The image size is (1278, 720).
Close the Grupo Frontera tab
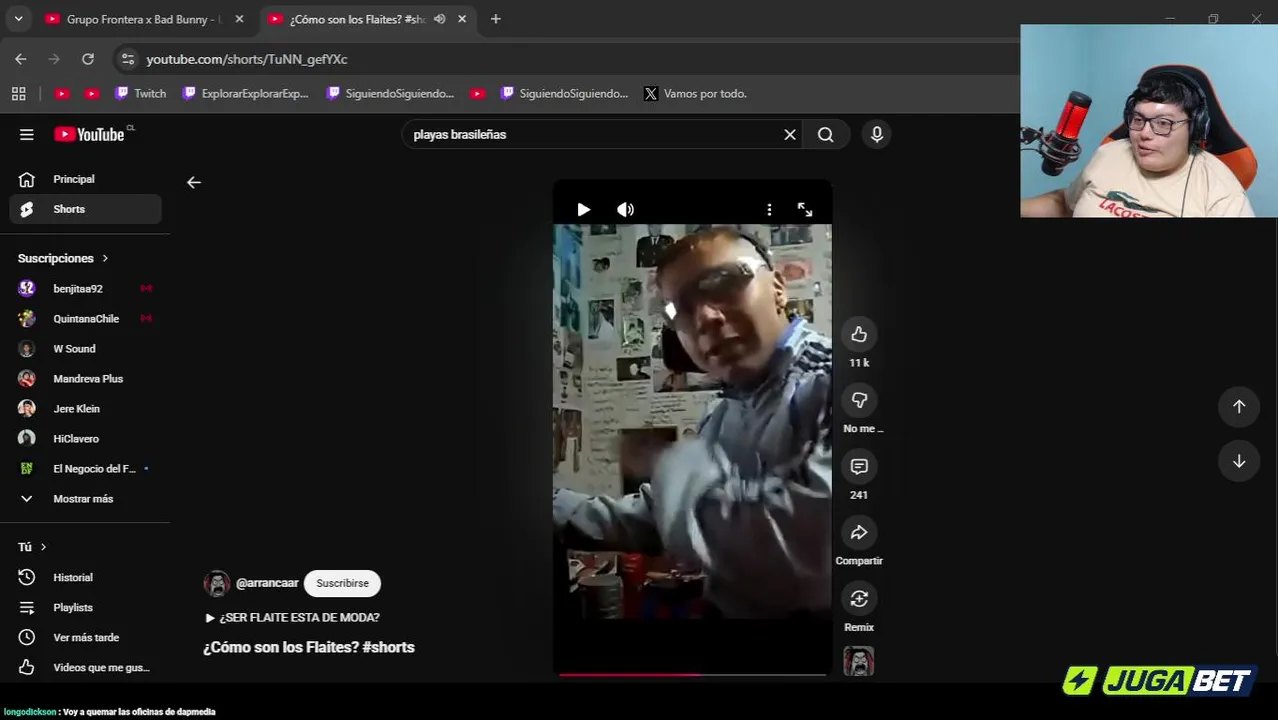pos(239,19)
